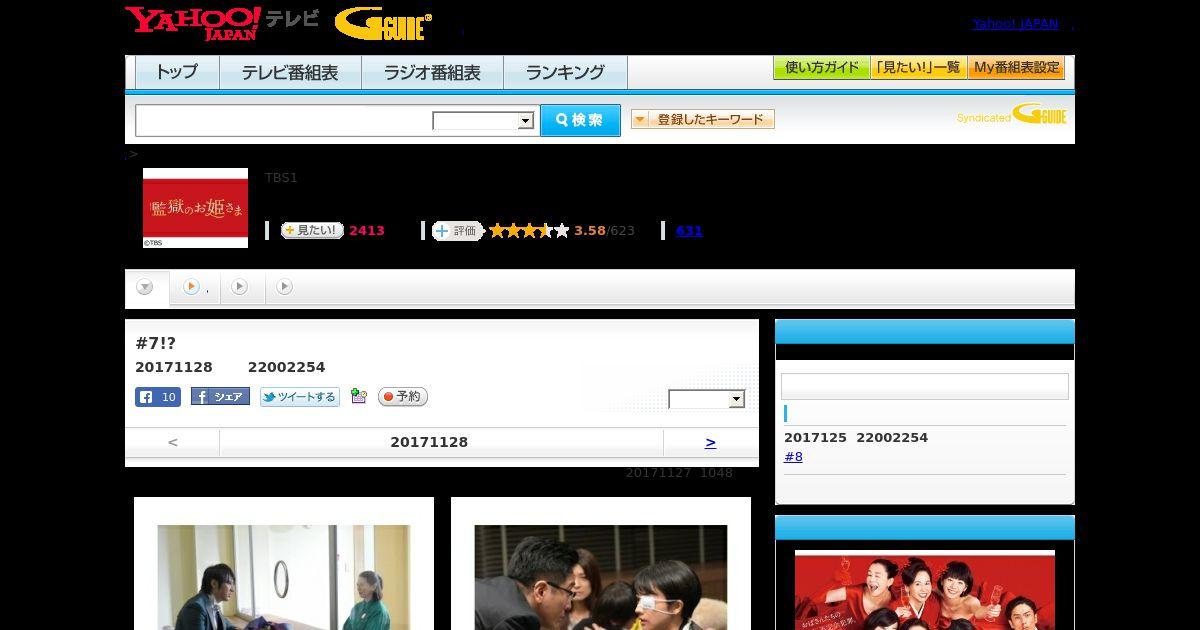Open the ラジオ番組表 tab

point(432,72)
